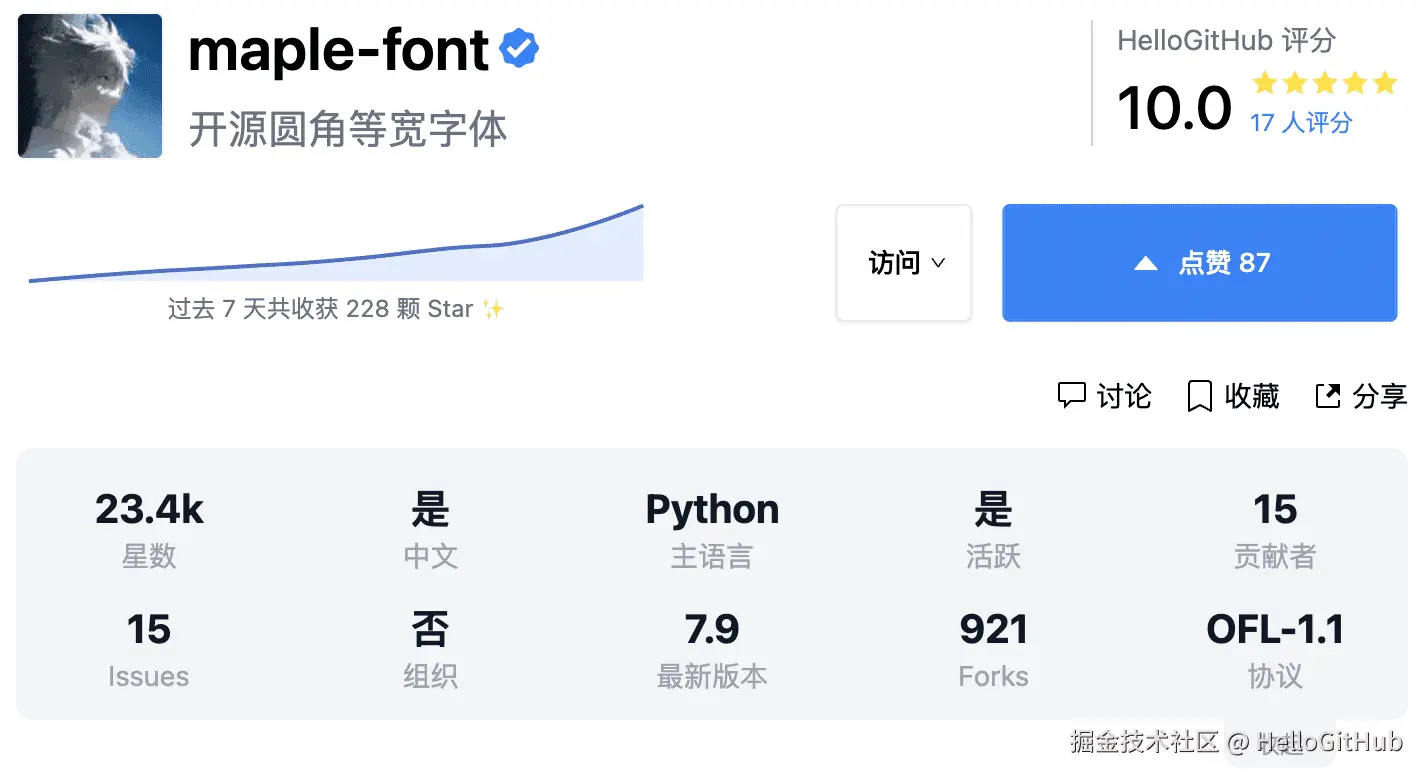The image size is (1426, 778).
Task: Open the 17 人评分 ratings link
Action: pyautogui.click(x=1301, y=123)
